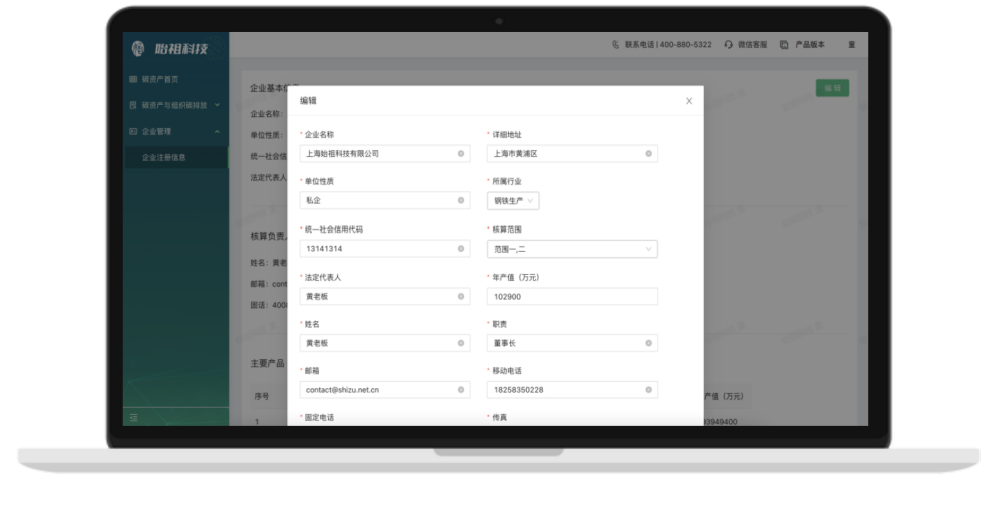Clear the 详细地址 field with its clear icon

tap(648, 153)
